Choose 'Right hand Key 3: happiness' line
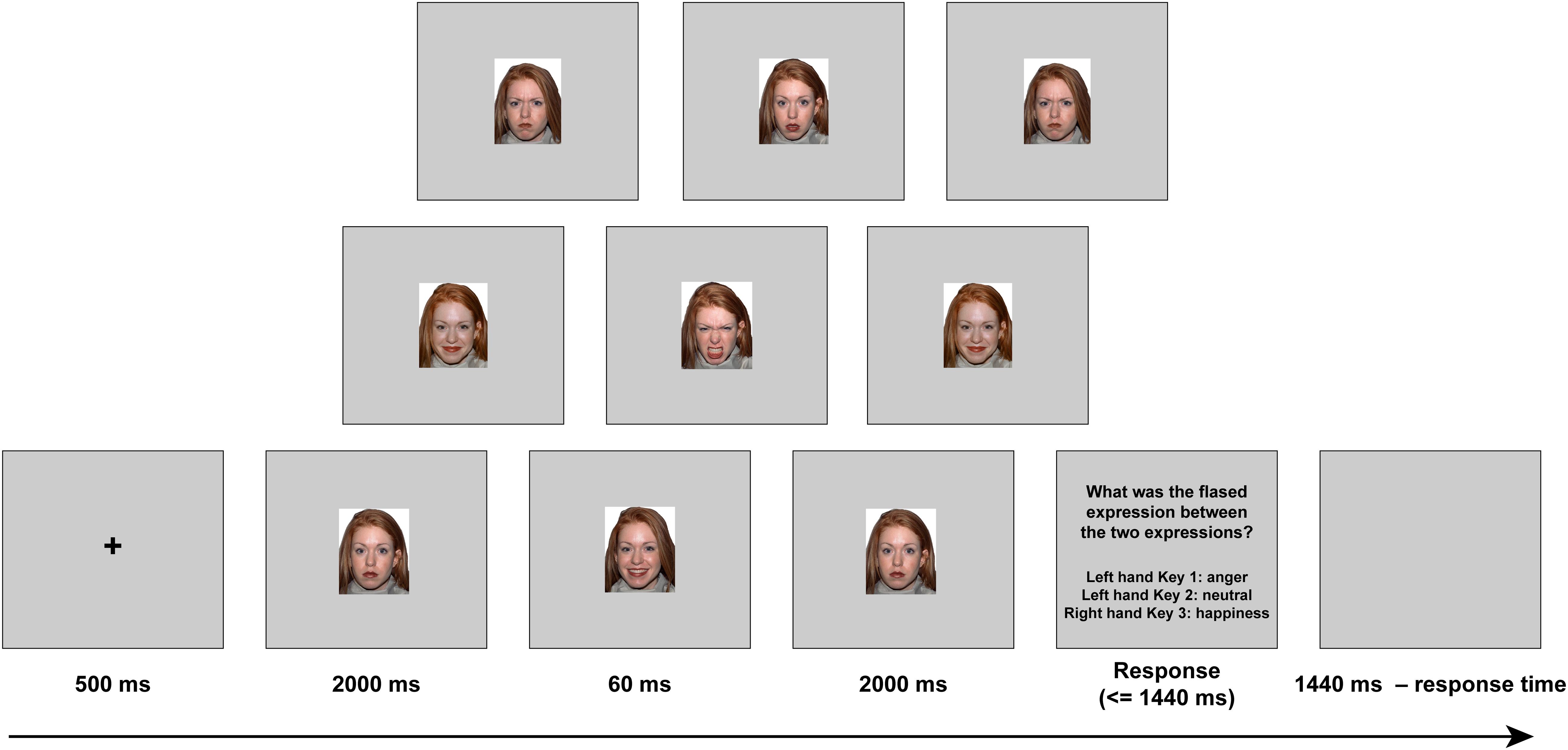Viewport: 1568px width, 750px height. (1167, 613)
